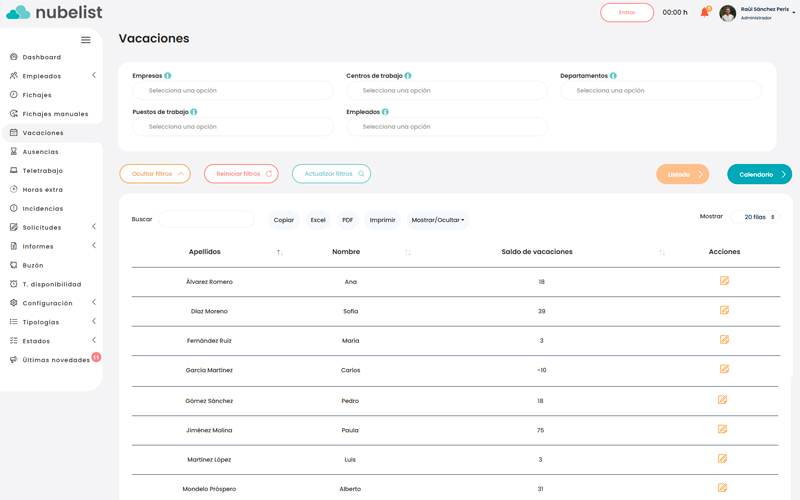The height and width of the screenshot is (500, 800).
Task: Click edit icon for Jiménez Molina row
Action: (722, 429)
